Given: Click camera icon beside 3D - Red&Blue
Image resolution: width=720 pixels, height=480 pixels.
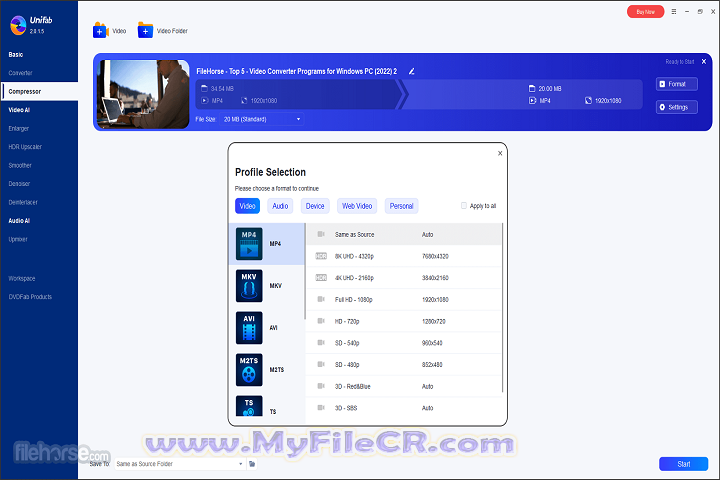Looking at the screenshot, I should click(x=321, y=386).
